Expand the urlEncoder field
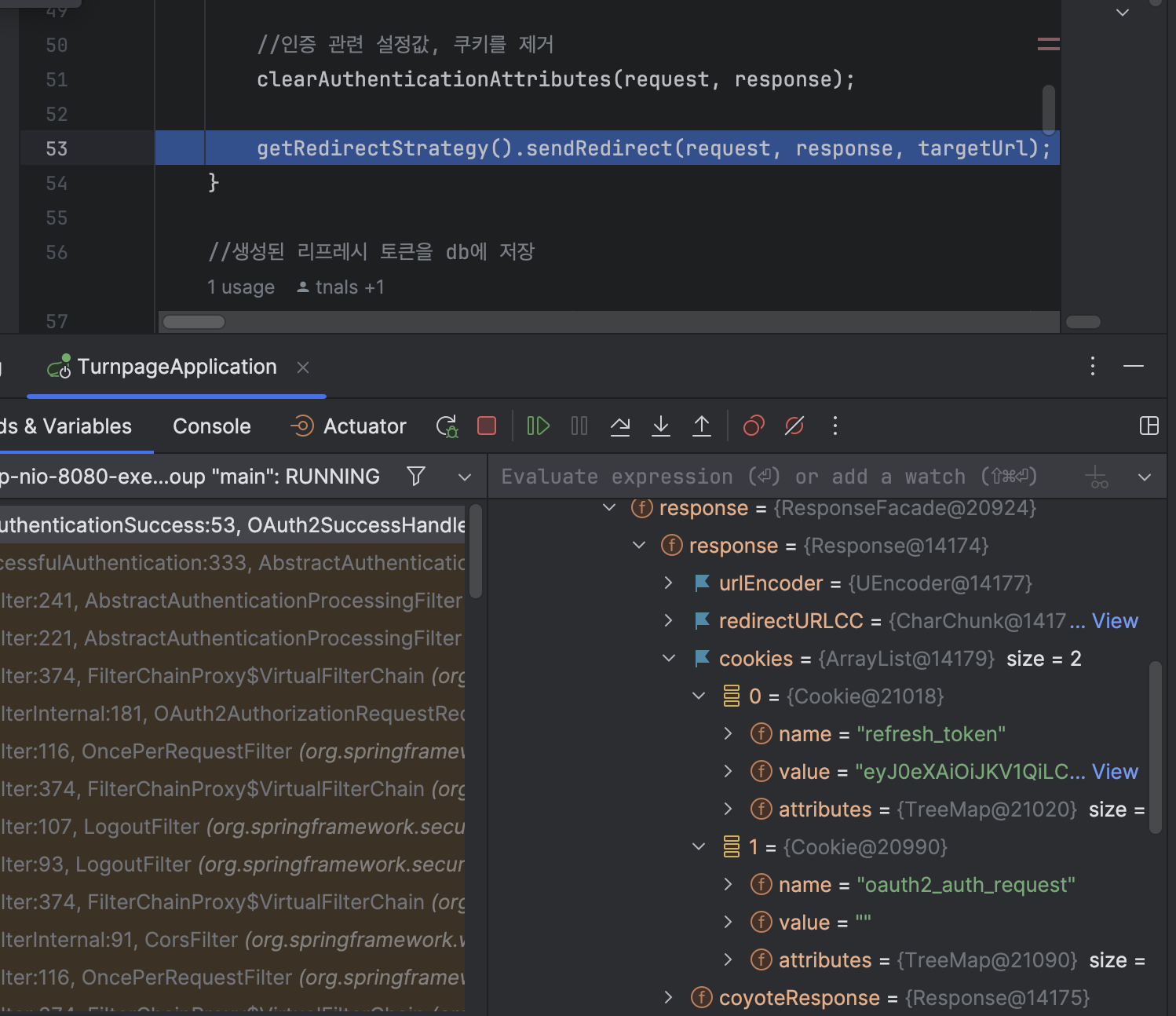 tap(669, 583)
